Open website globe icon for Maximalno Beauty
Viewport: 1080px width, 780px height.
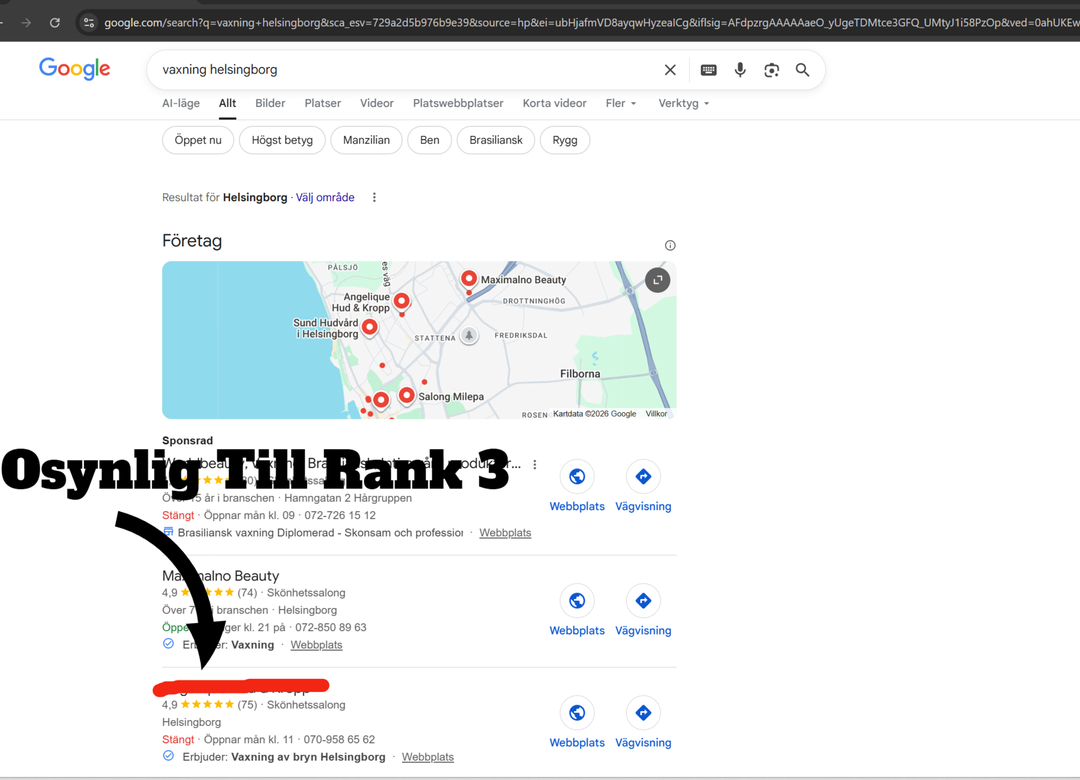click(x=577, y=601)
